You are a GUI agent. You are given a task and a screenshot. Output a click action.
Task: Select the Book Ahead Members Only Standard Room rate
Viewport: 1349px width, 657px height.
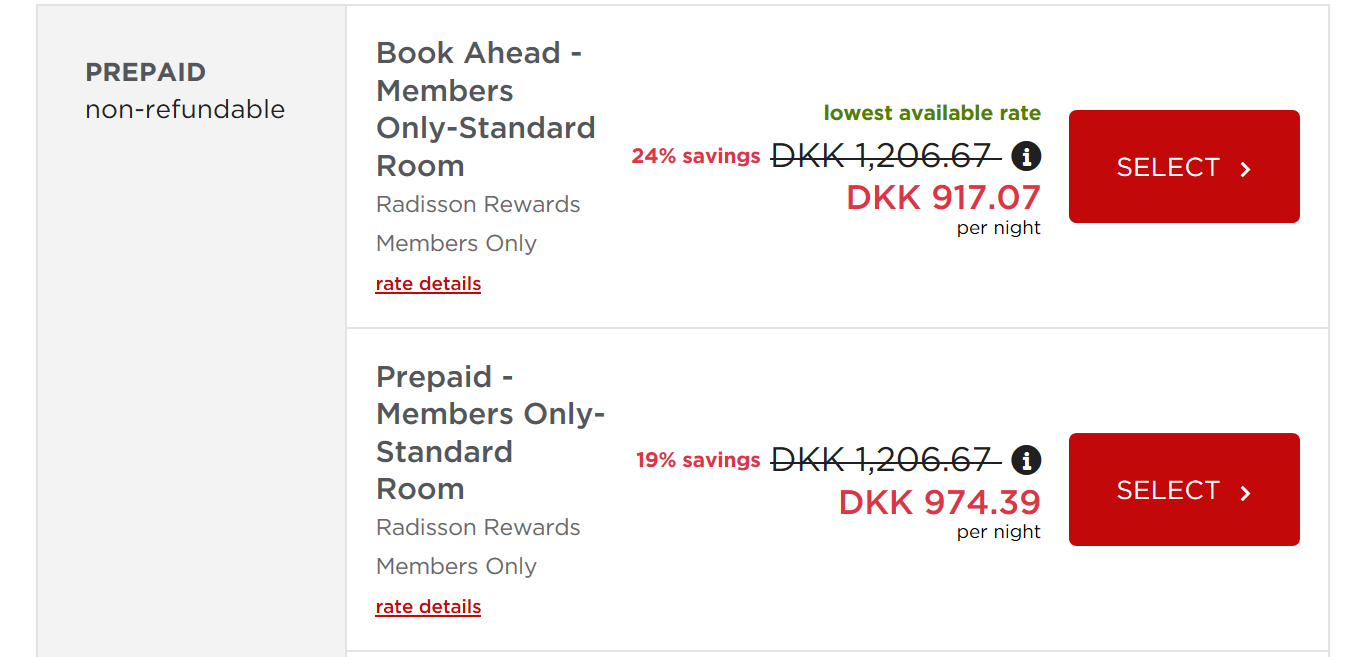click(x=1183, y=166)
